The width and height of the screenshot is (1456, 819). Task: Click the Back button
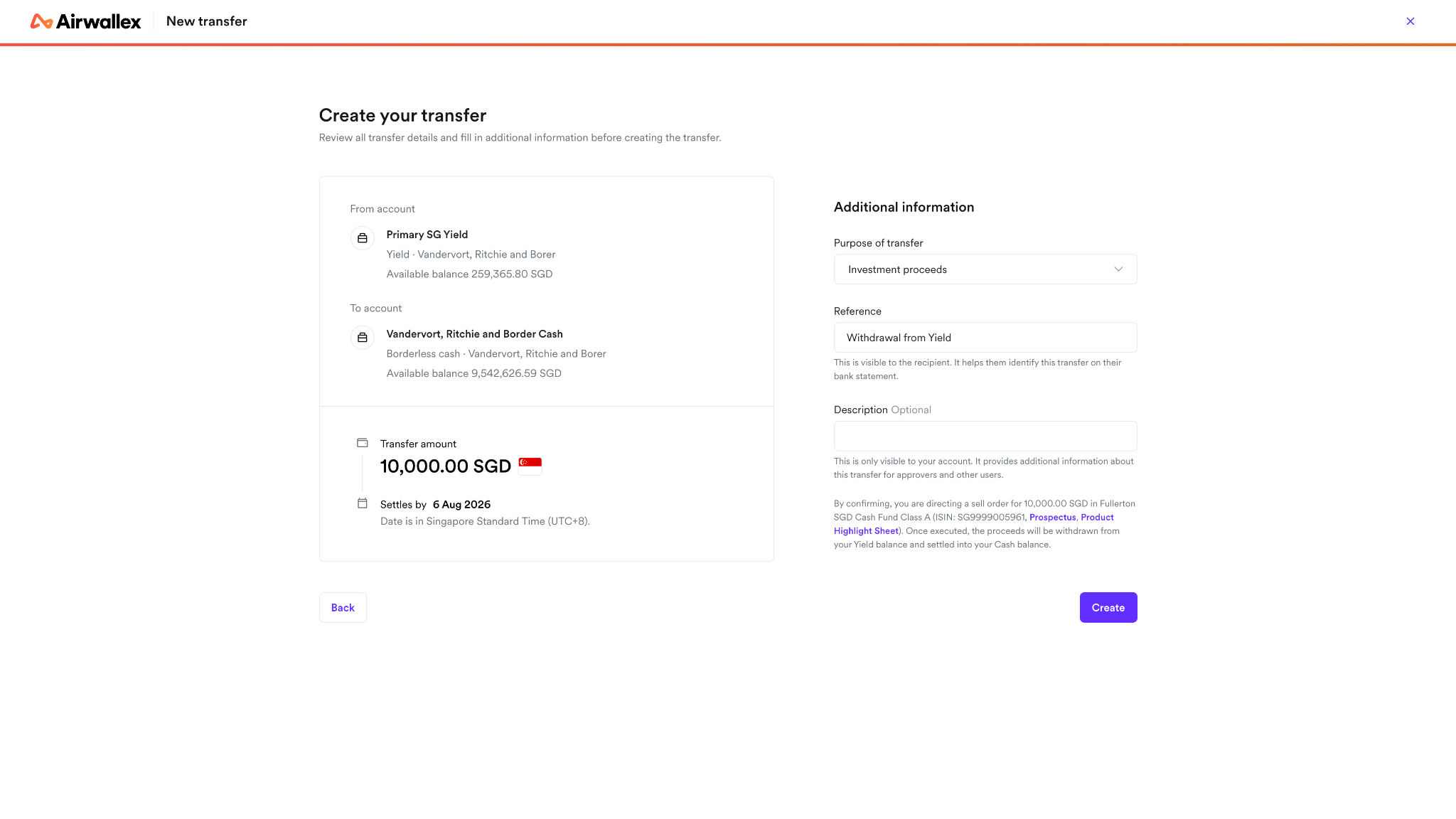[343, 608]
